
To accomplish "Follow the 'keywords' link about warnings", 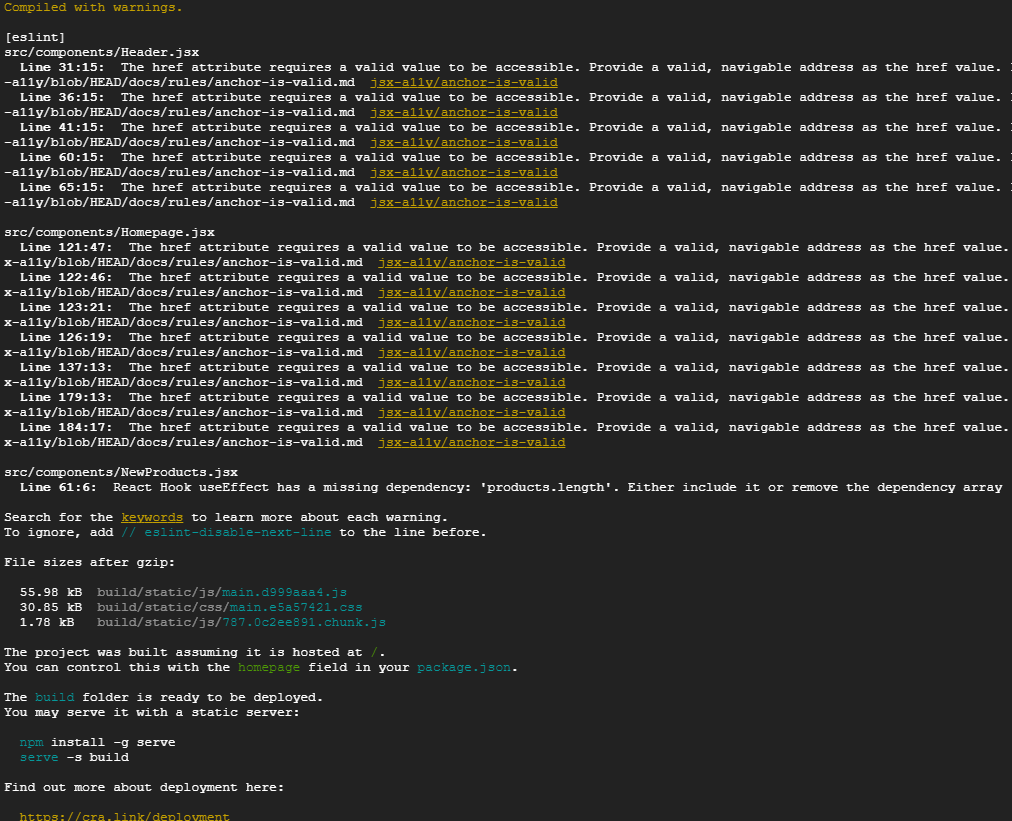I will coord(152,518).
